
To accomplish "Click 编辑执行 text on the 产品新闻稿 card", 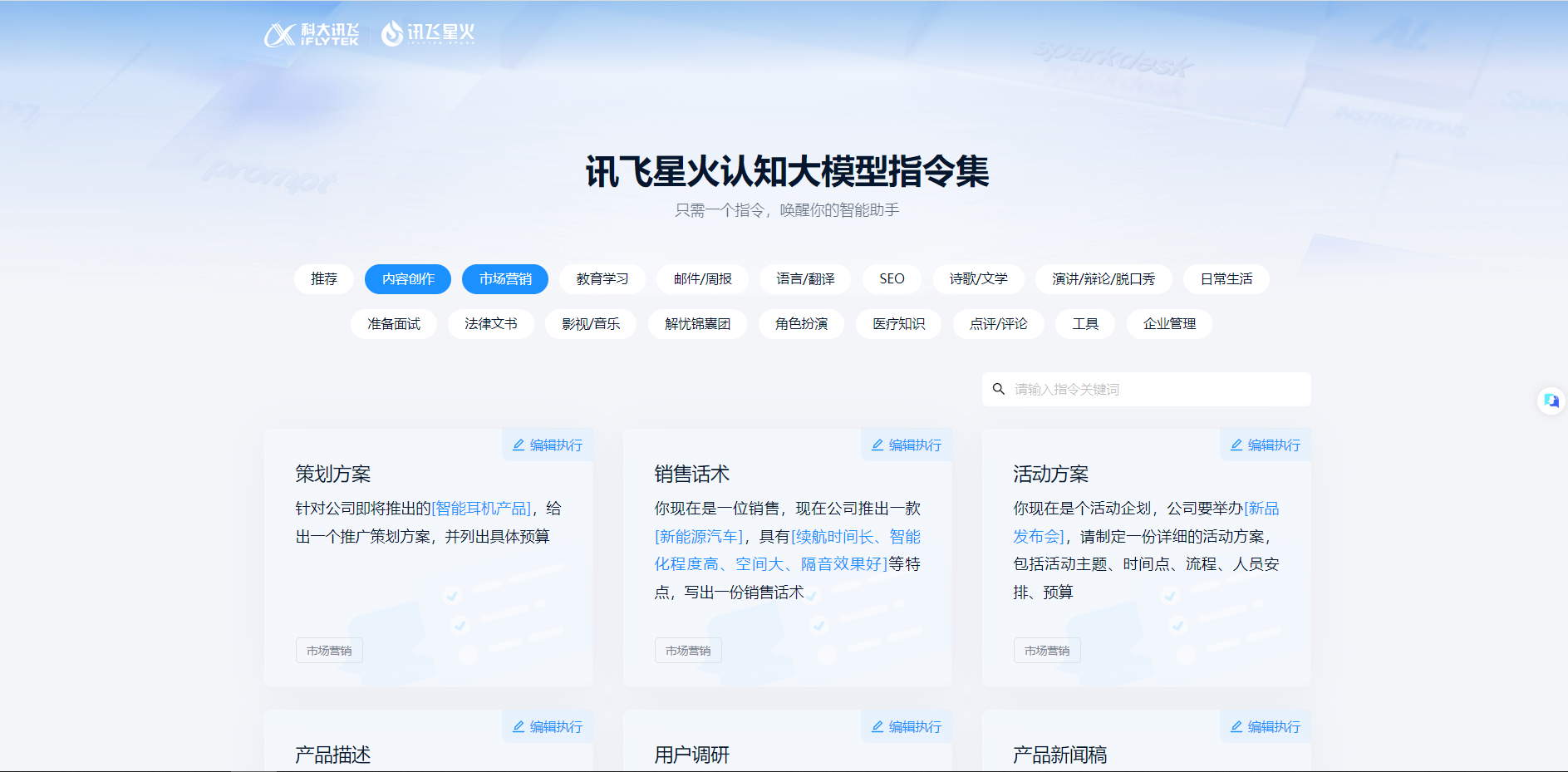I will [x=1275, y=727].
